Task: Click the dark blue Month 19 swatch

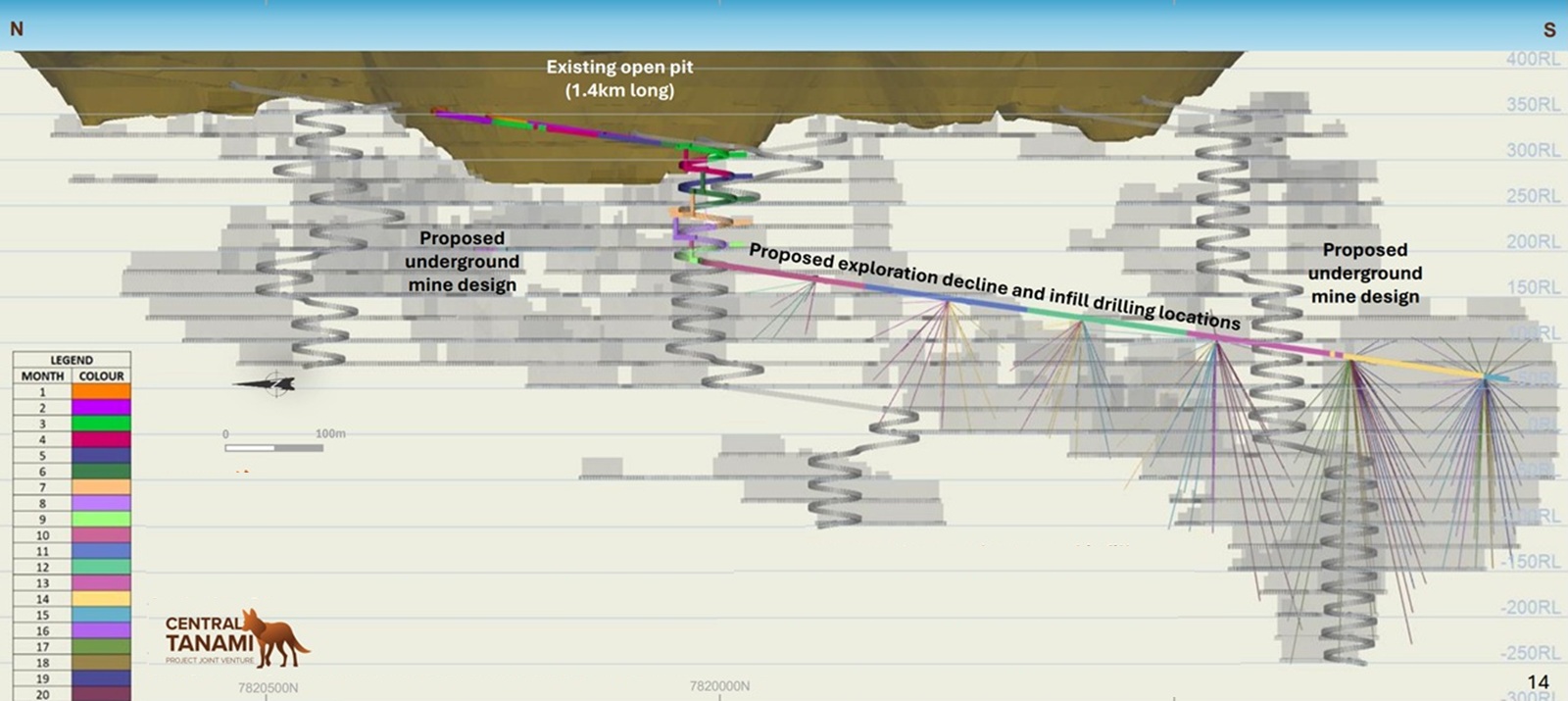Action: (x=101, y=678)
